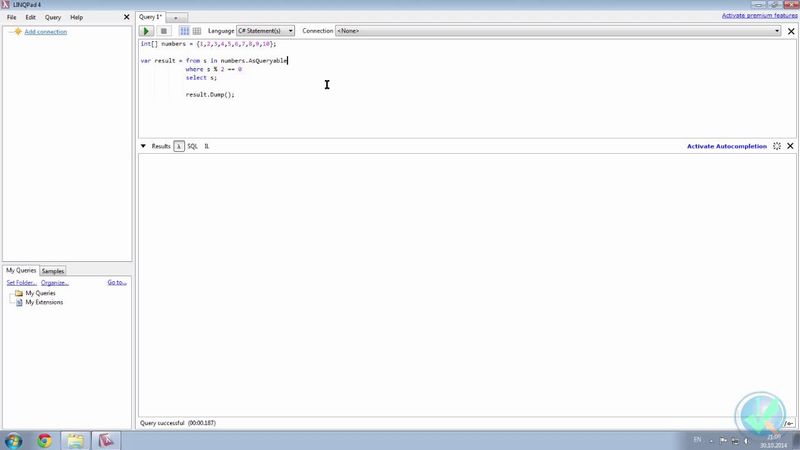Select My Extensions in tree

pyautogui.click(x=44, y=303)
